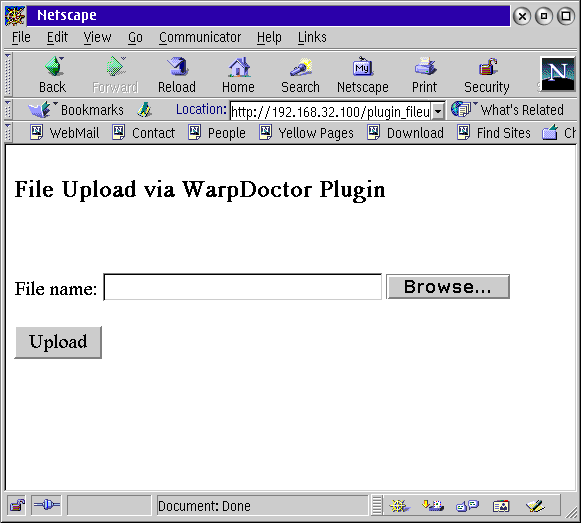Open the Search toolbar icon
The image size is (581, 523).
[301, 67]
